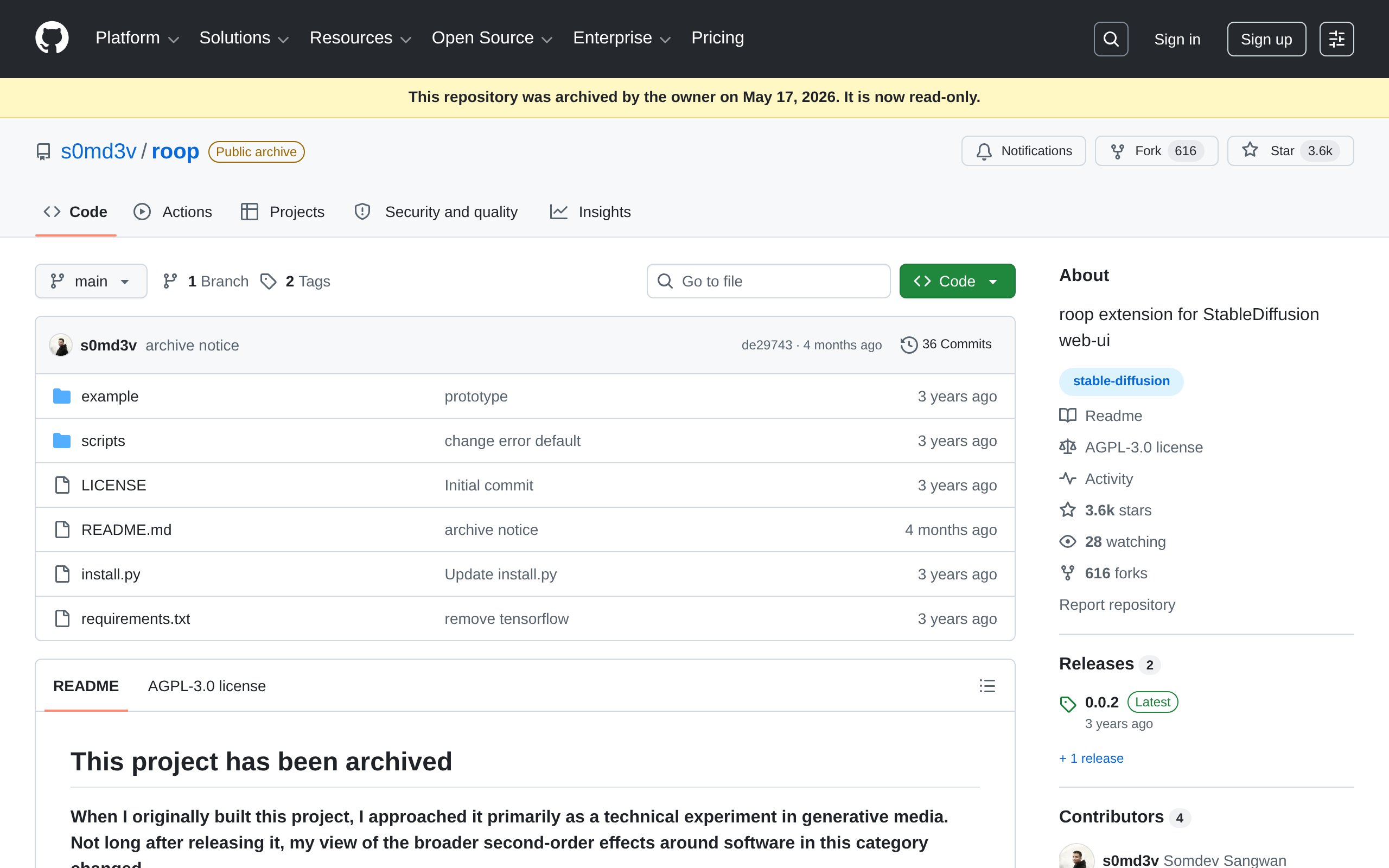Viewport: 1389px width, 868px height.
Task: Click the star icon beside 3.6k stars
Action: (x=1068, y=510)
